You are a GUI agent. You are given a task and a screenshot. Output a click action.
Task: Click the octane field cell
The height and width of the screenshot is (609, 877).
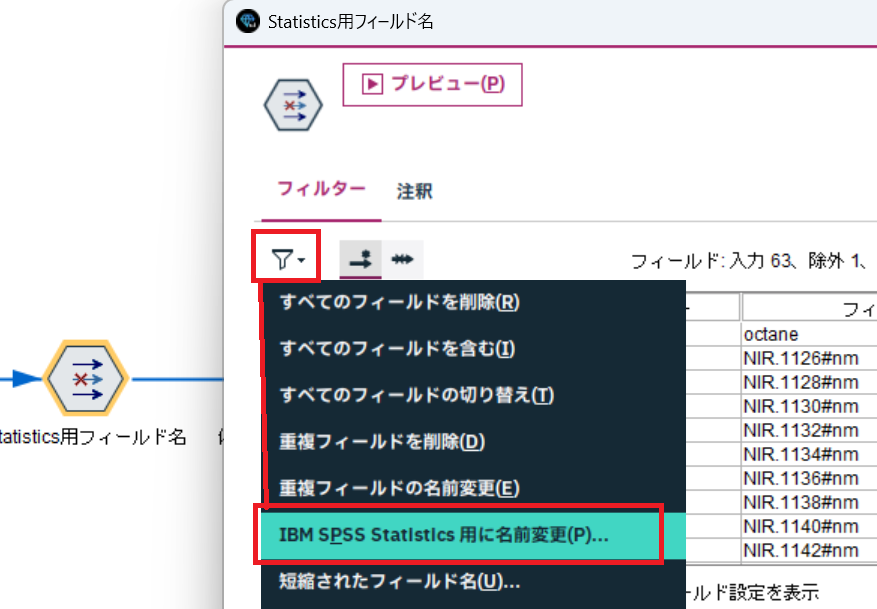(809, 334)
